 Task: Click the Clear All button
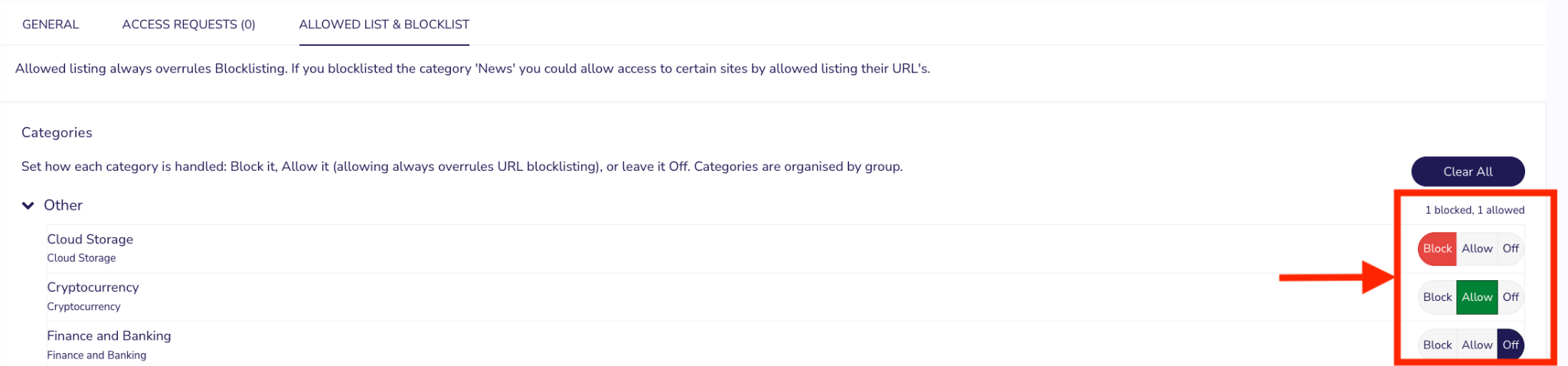point(1468,172)
